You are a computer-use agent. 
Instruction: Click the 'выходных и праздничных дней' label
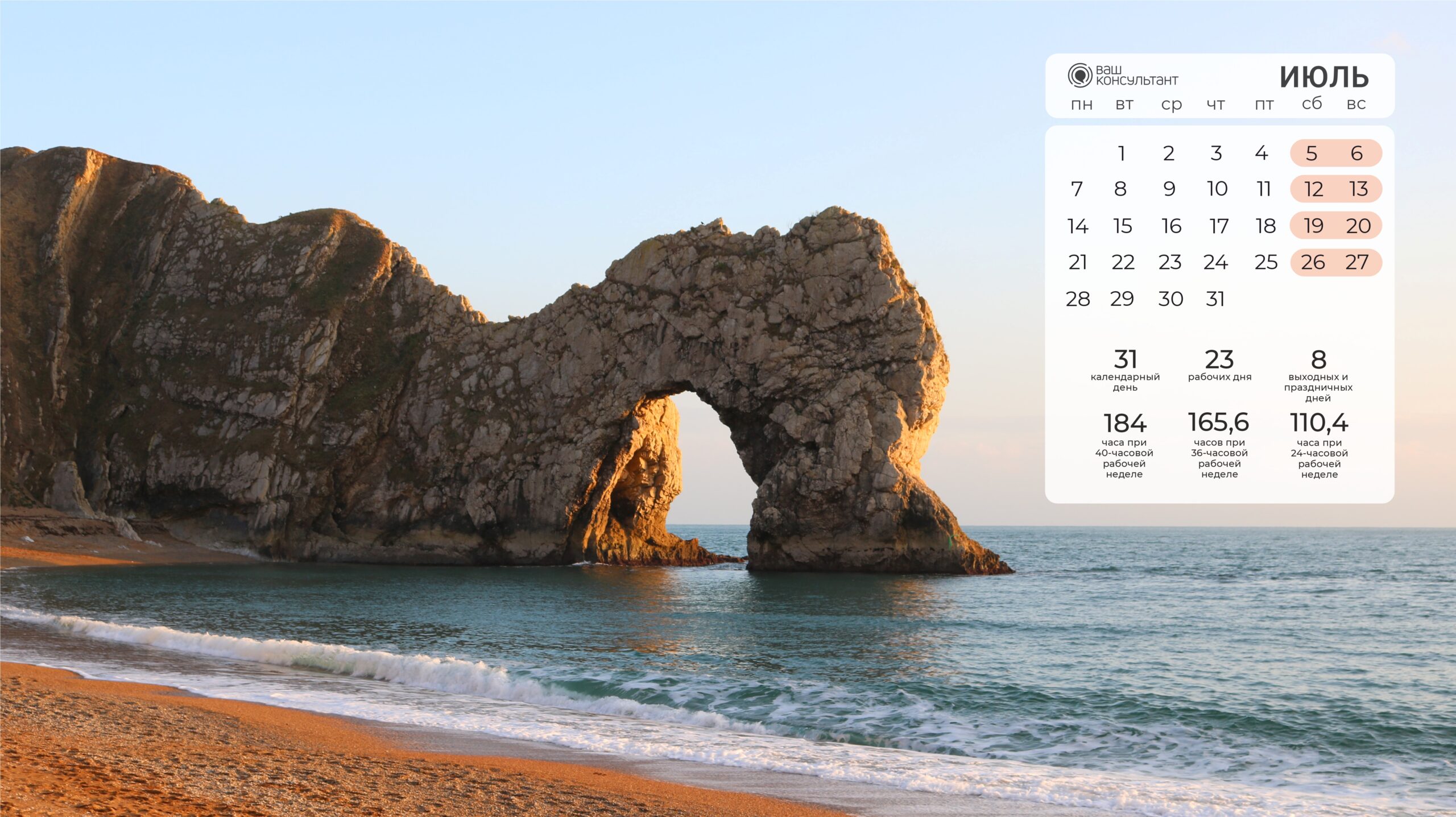click(1318, 388)
